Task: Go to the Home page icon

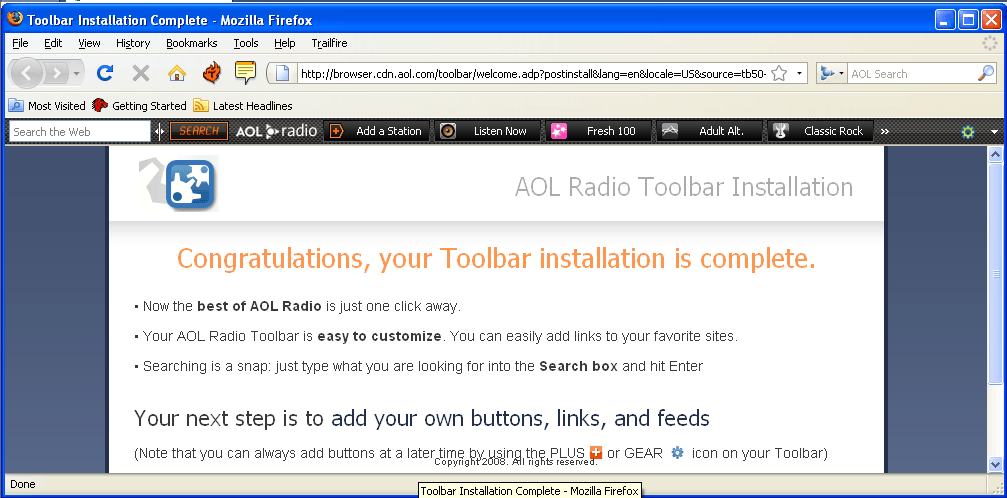Action: pyautogui.click(x=177, y=73)
